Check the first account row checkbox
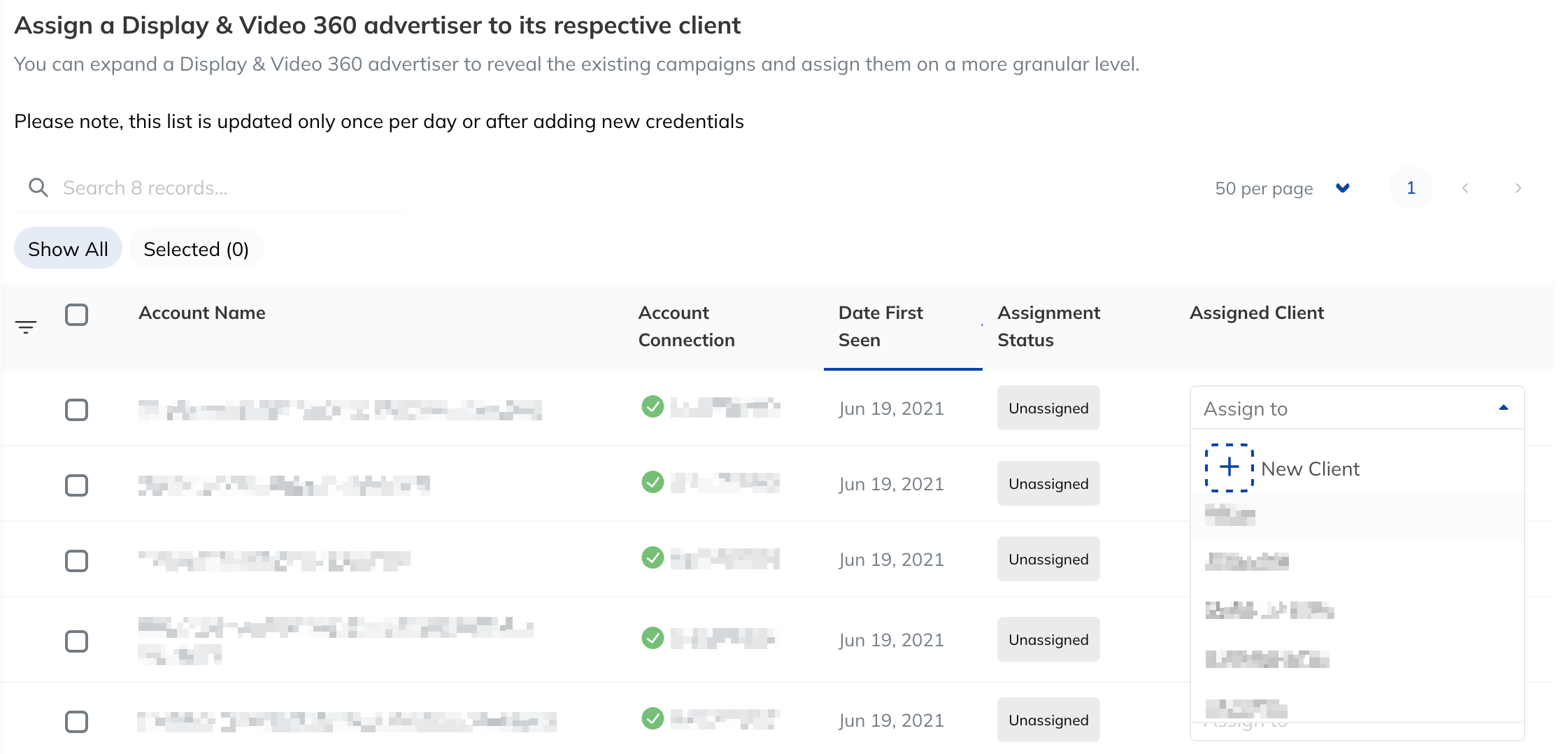The height and width of the screenshot is (754, 1568). coord(76,410)
